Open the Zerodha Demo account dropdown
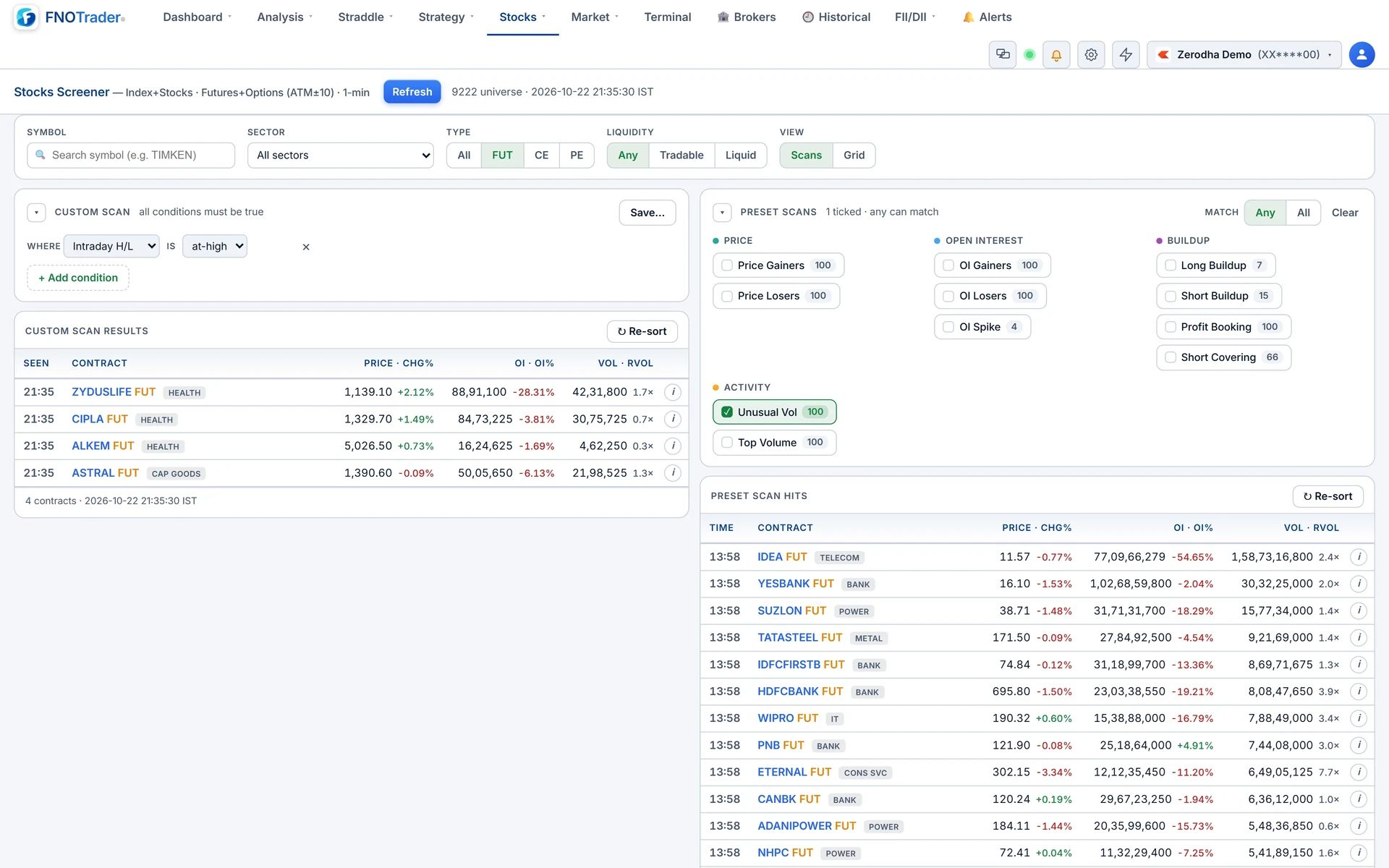Viewport: 1389px width, 868px height. [1244, 54]
